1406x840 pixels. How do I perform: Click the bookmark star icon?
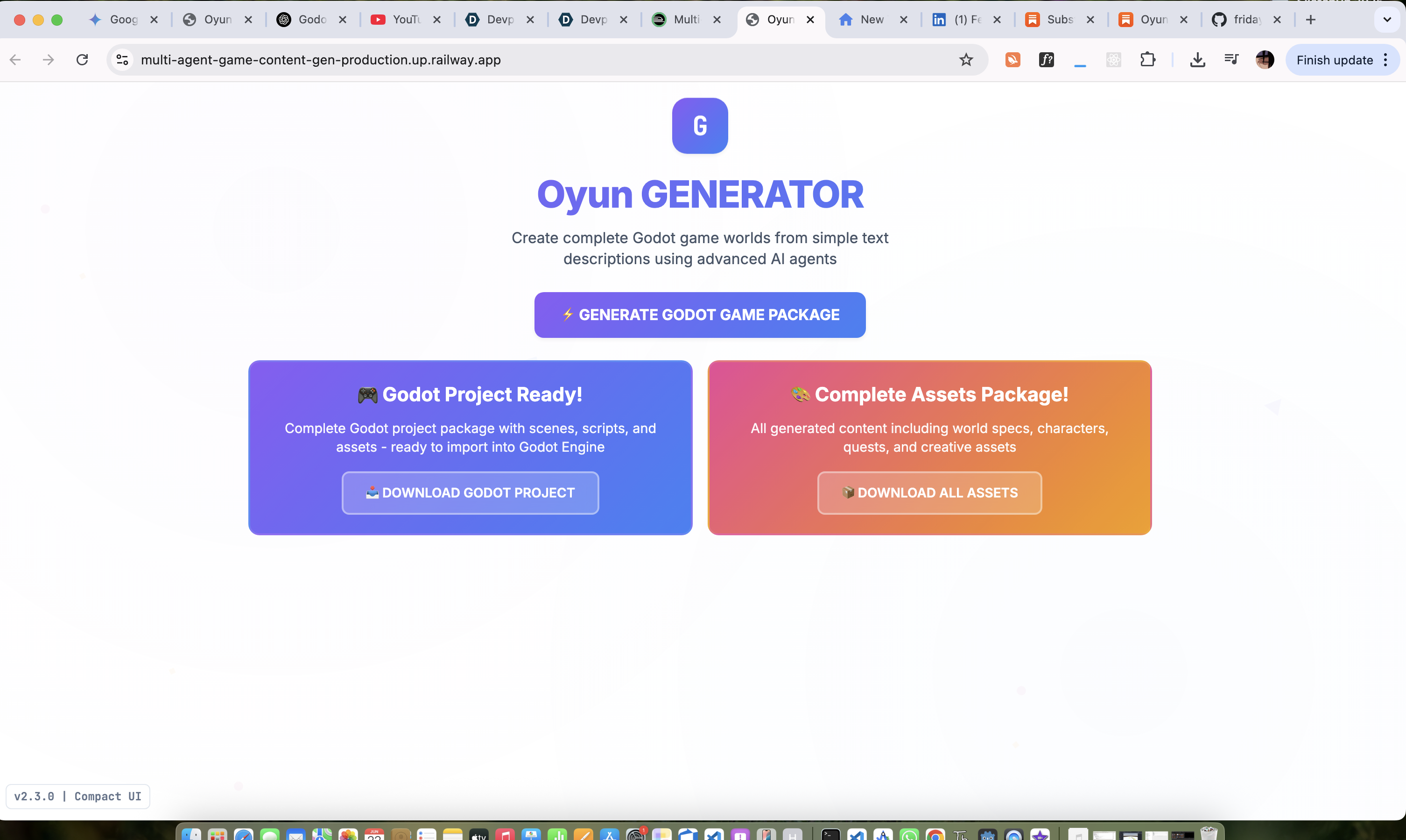click(966, 59)
